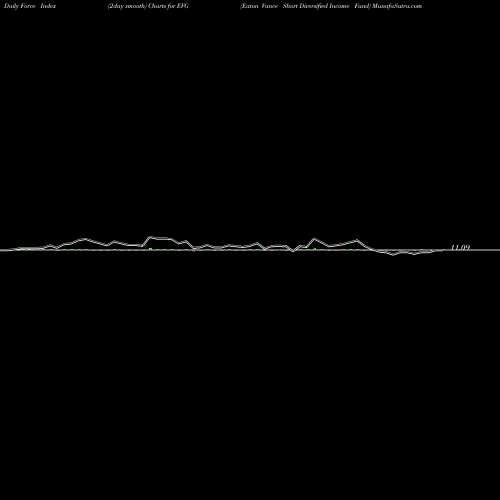Click the '(2day smooth) Charts for EVG' label
Screen dimensions: 500x500
click(148, 6)
